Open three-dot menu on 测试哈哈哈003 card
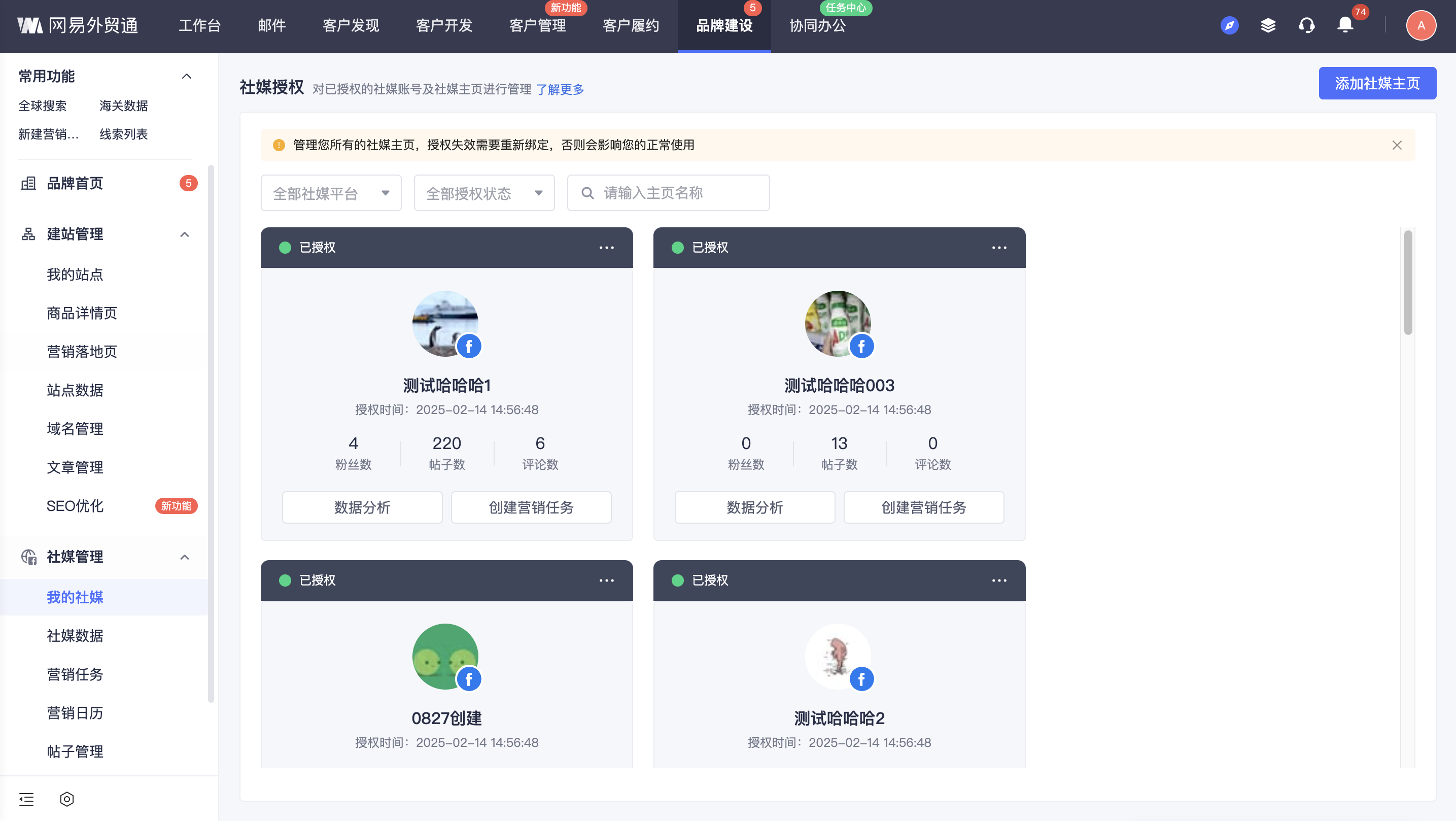 [x=999, y=248]
